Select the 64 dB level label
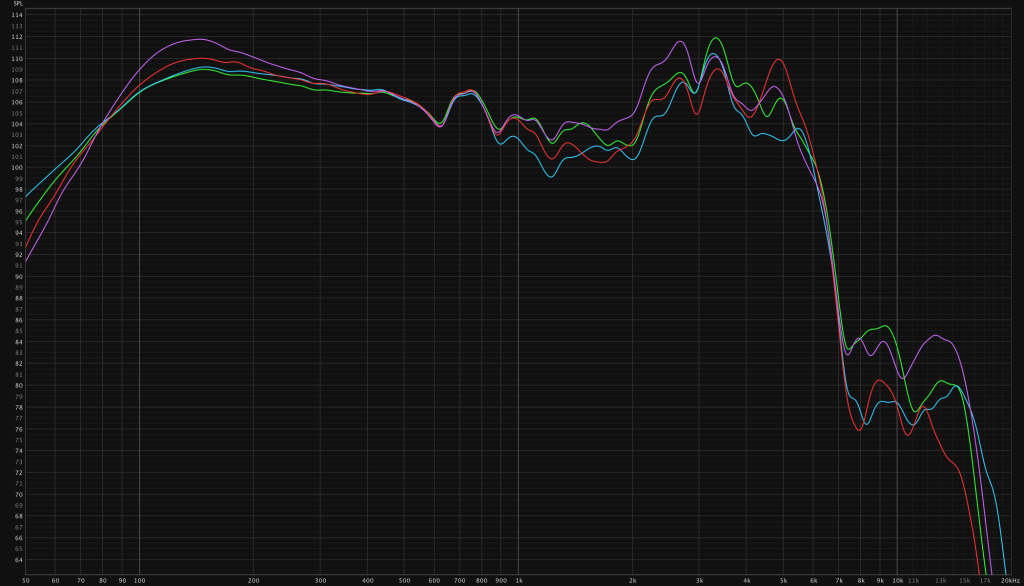Screen dimensions: 1024x586 pos(18,560)
